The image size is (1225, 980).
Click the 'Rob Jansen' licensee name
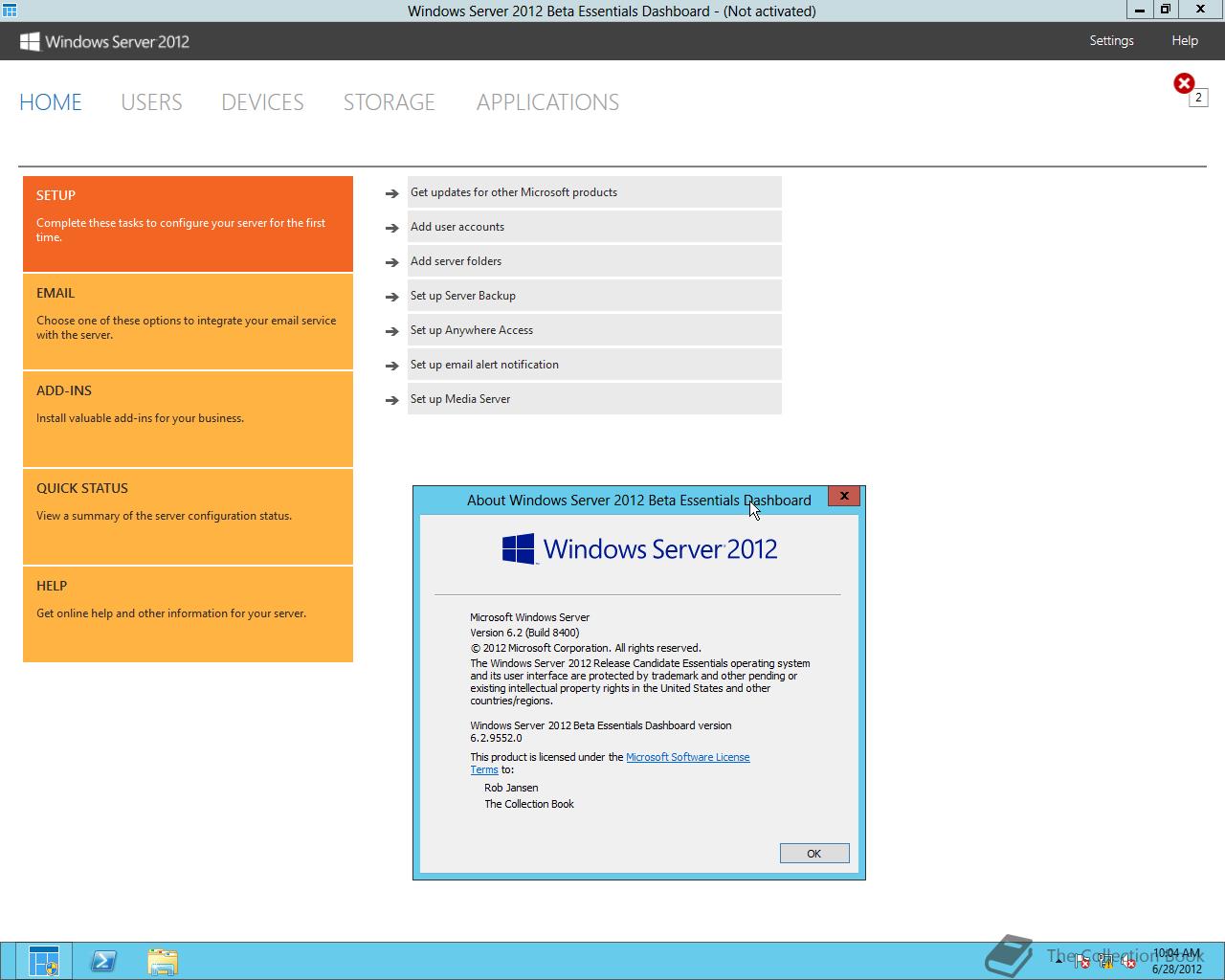(511, 788)
